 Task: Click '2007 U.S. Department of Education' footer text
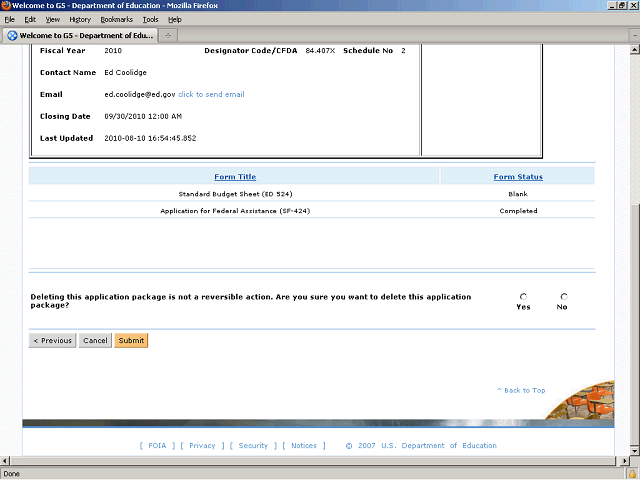pos(427,445)
